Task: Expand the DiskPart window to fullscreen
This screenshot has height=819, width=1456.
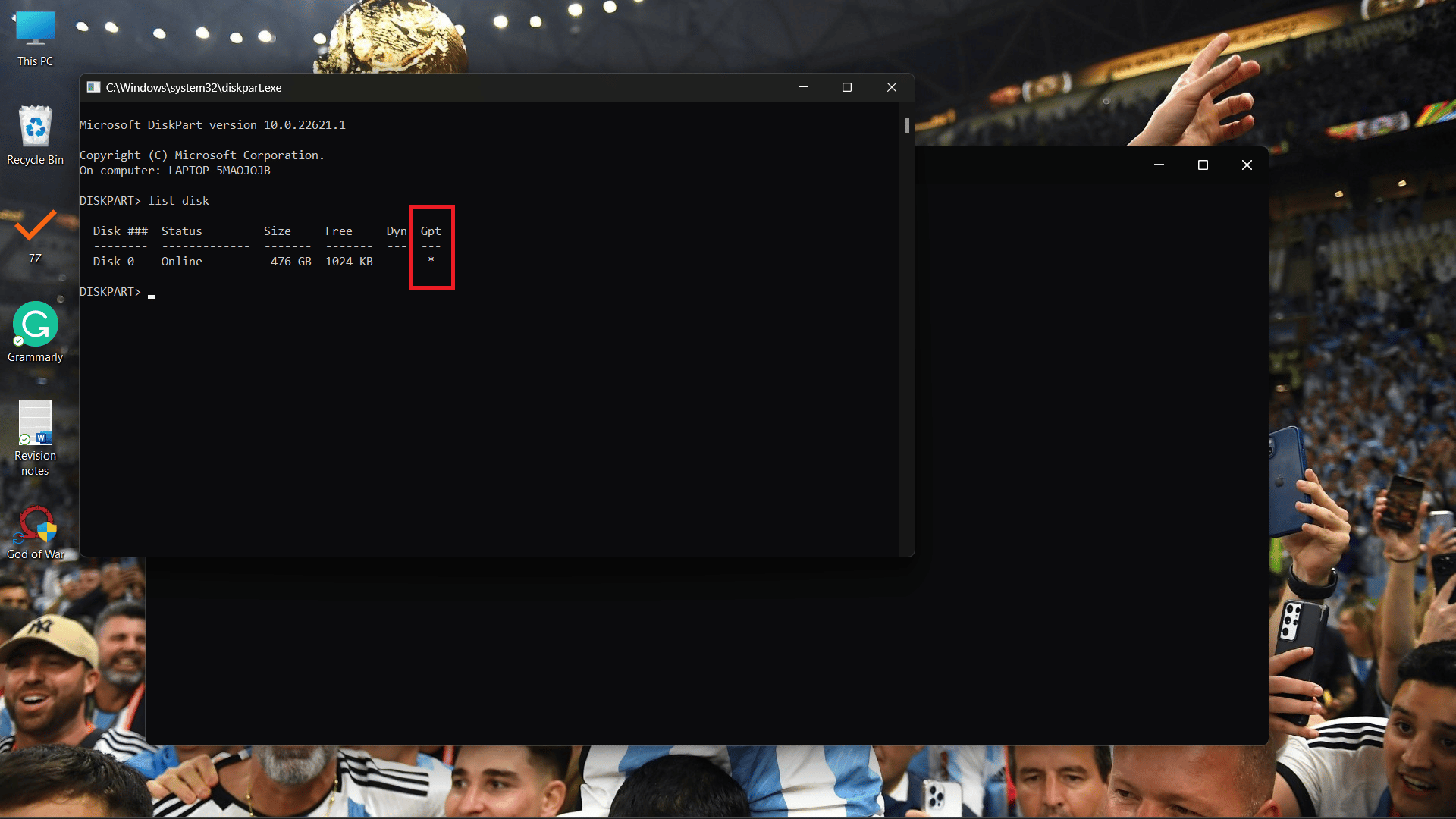Action: [x=846, y=87]
